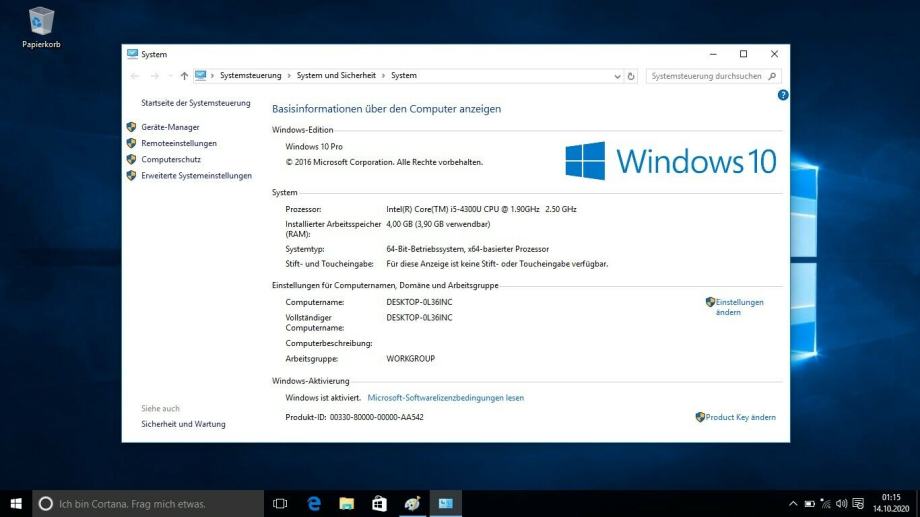The width and height of the screenshot is (920, 517).
Task: Click the 64-Bit-Betriebssystem system type text
Action: pos(468,249)
